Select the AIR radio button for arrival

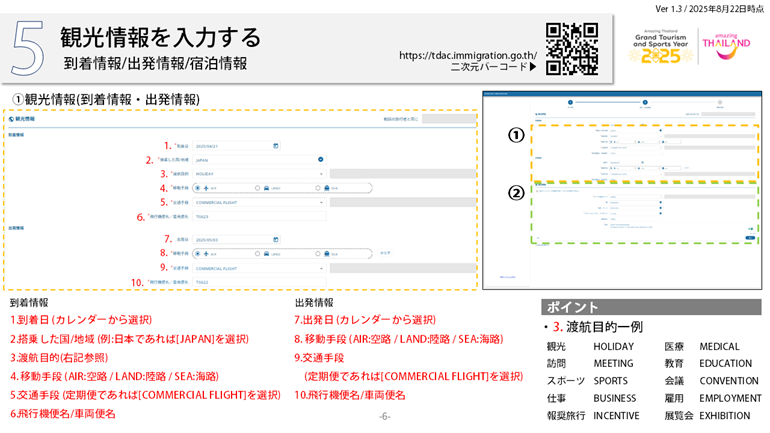tap(197, 188)
